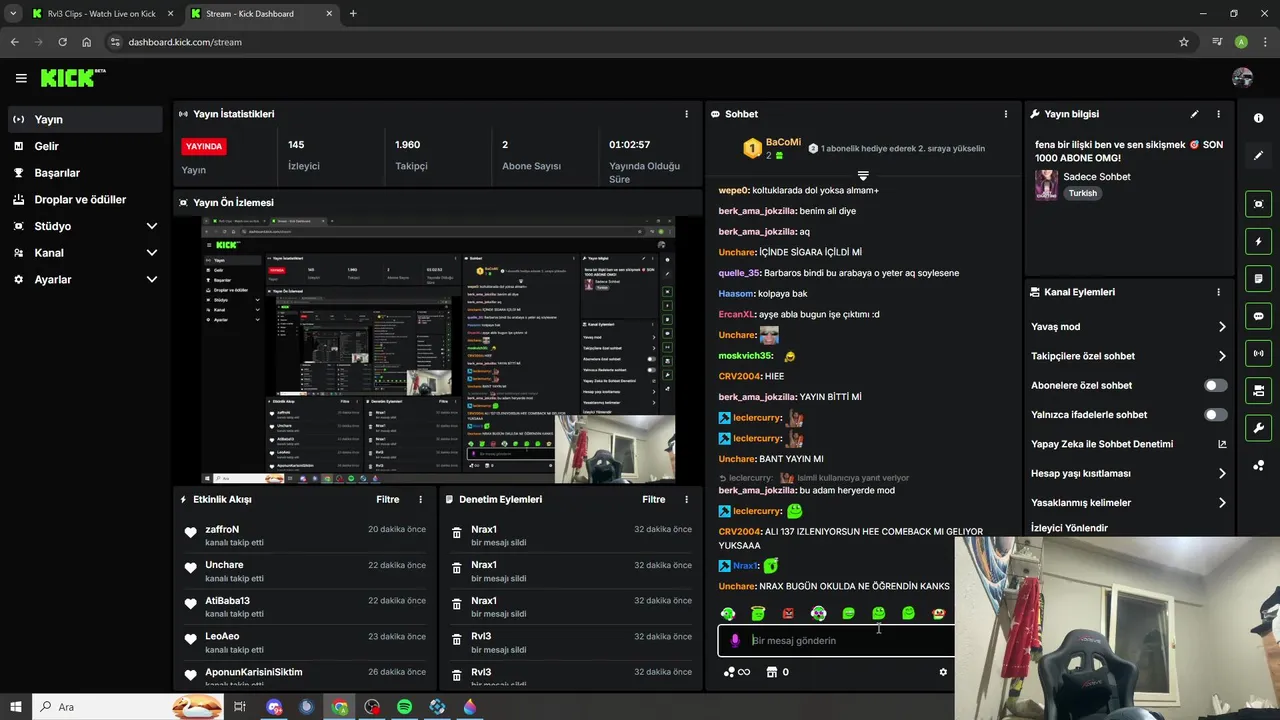Open Hesap yaşı kısıtlaması settings arrow
Image resolution: width=1280 pixels, height=720 pixels.
point(1222,473)
